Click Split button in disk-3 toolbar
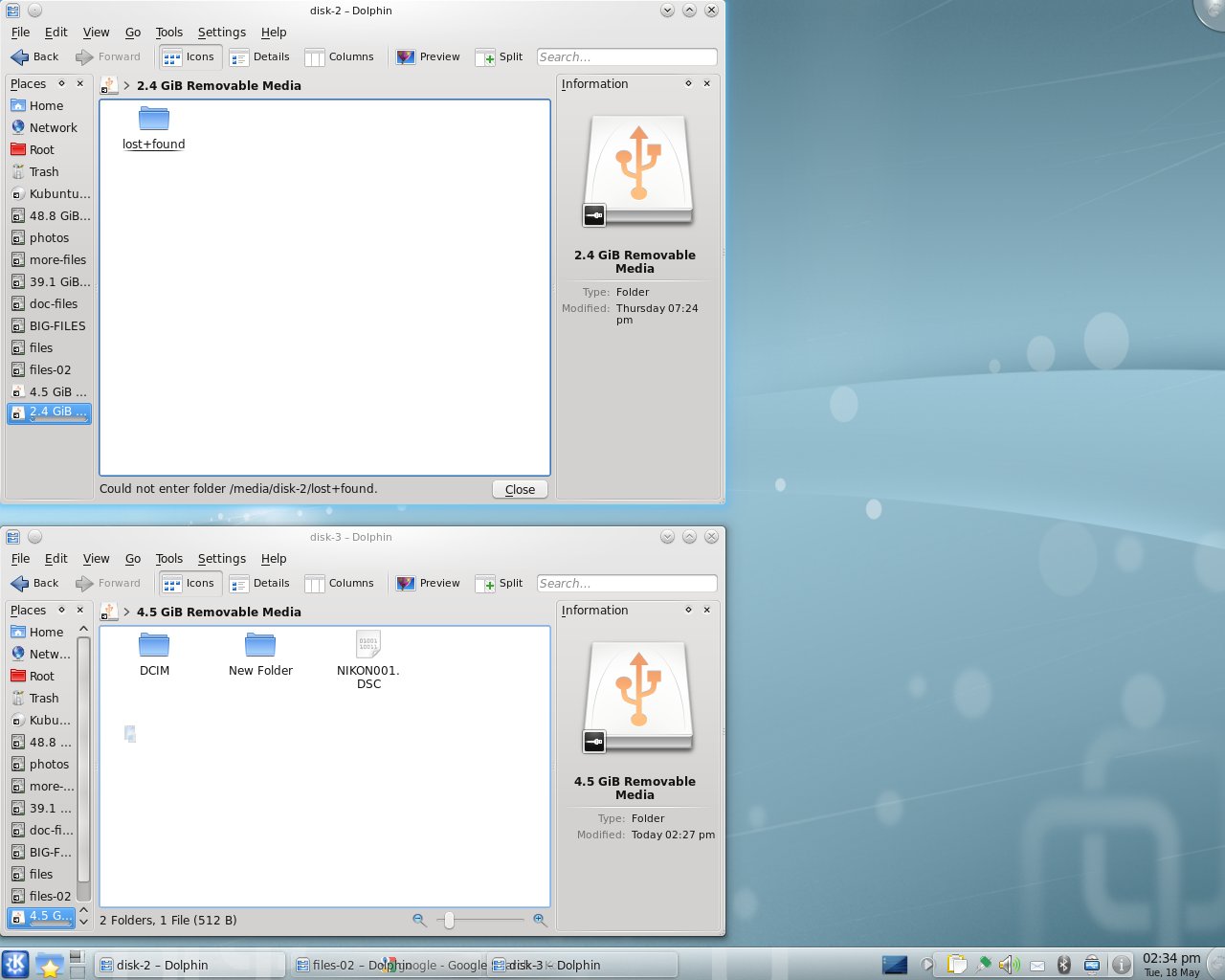Viewport: 1225px width, 980px height. pyautogui.click(x=500, y=584)
